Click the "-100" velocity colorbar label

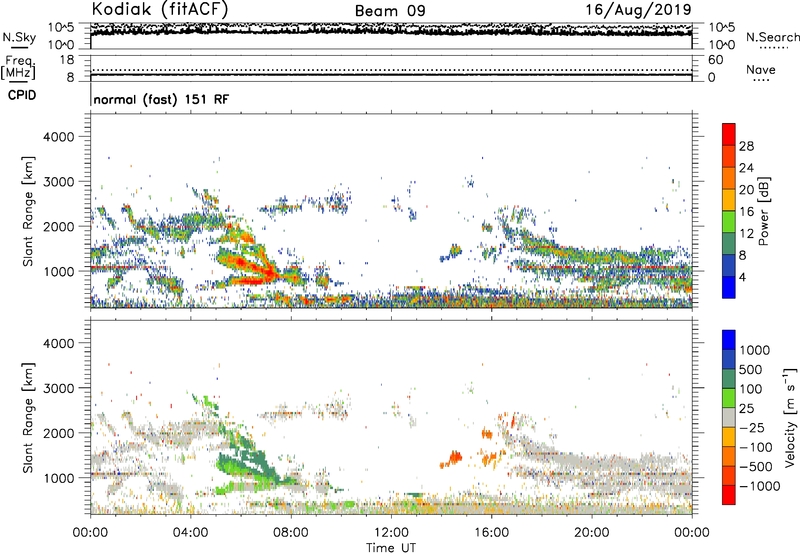(756, 447)
